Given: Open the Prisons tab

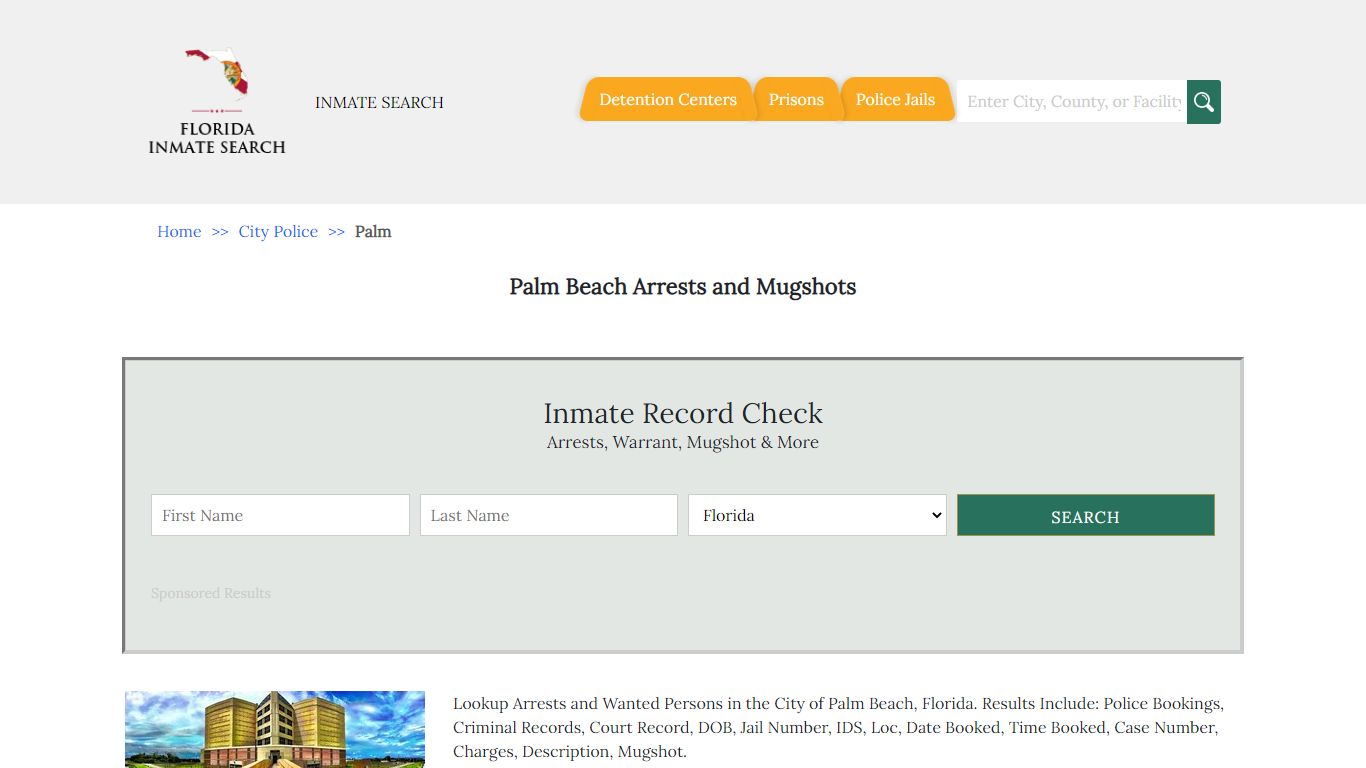Looking at the screenshot, I should coord(796,99).
